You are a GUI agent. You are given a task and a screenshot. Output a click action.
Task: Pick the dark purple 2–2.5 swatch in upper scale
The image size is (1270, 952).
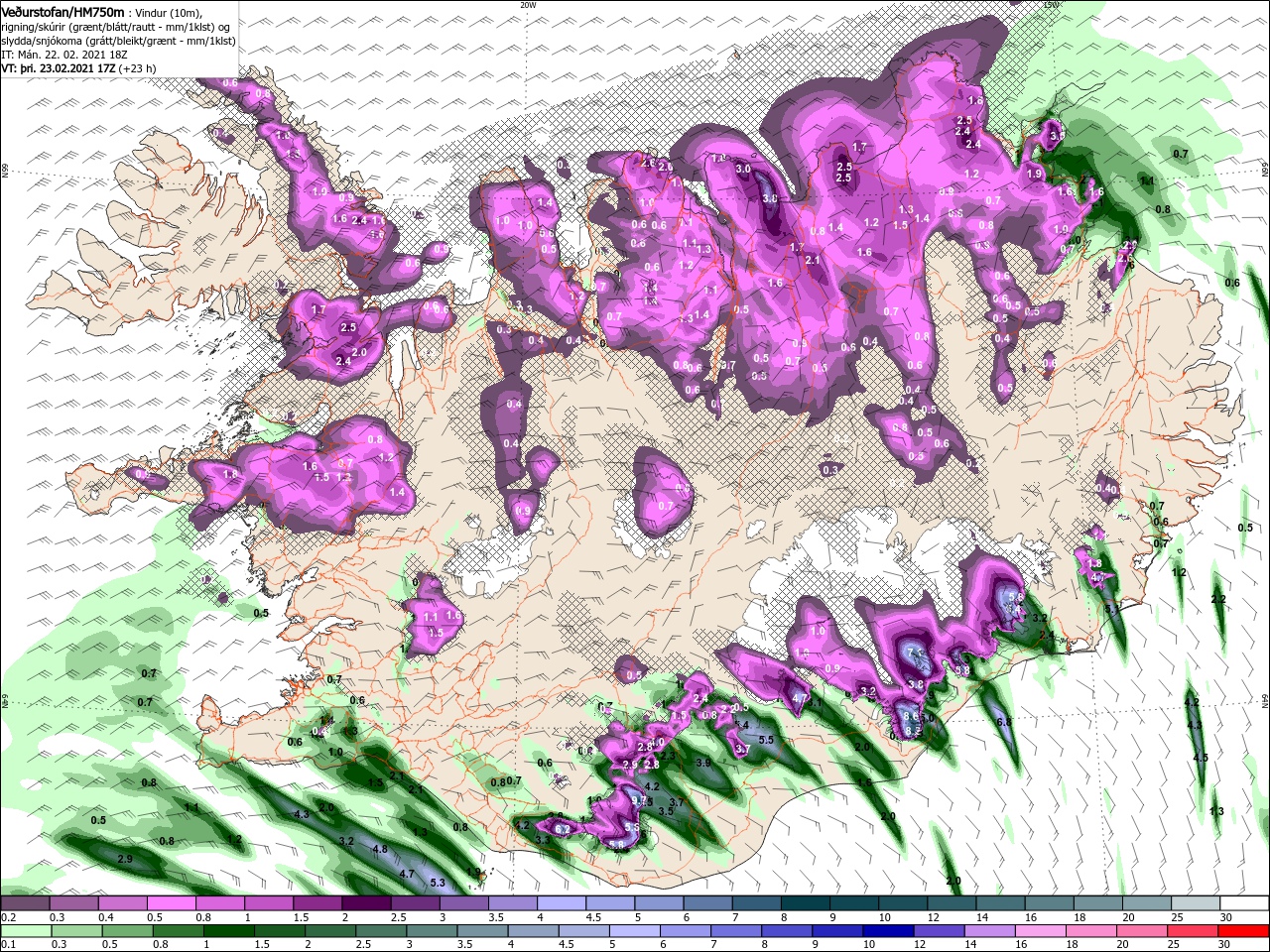(x=366, y=903)
